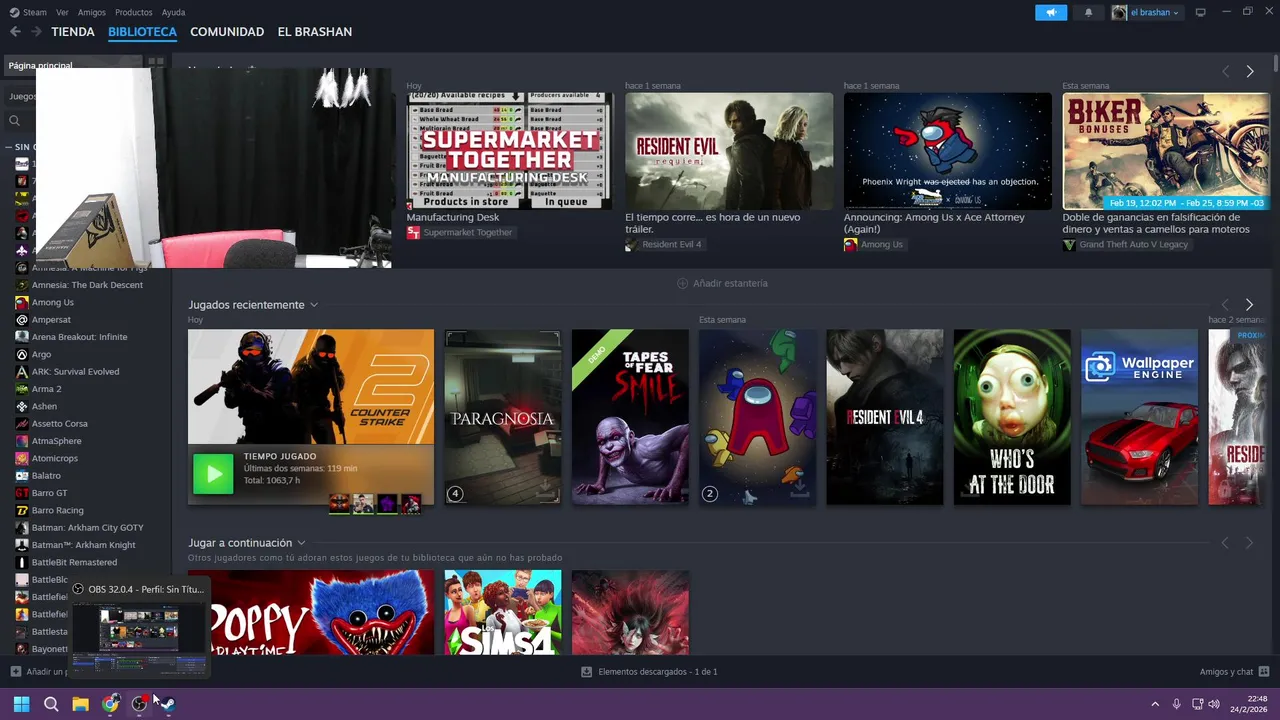Open Resident Evil 4 news publisher link
Image resolution: width=1280 pixels, height=720 pixels.
(x=664, y=244)
